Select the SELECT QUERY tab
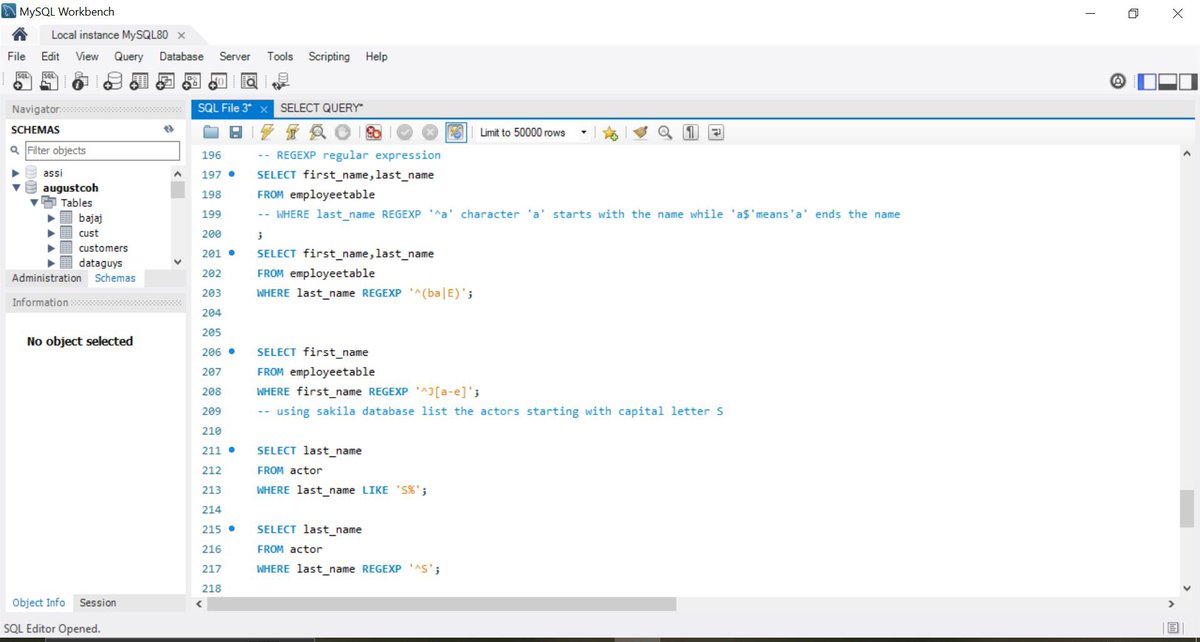 click(321, 107)
